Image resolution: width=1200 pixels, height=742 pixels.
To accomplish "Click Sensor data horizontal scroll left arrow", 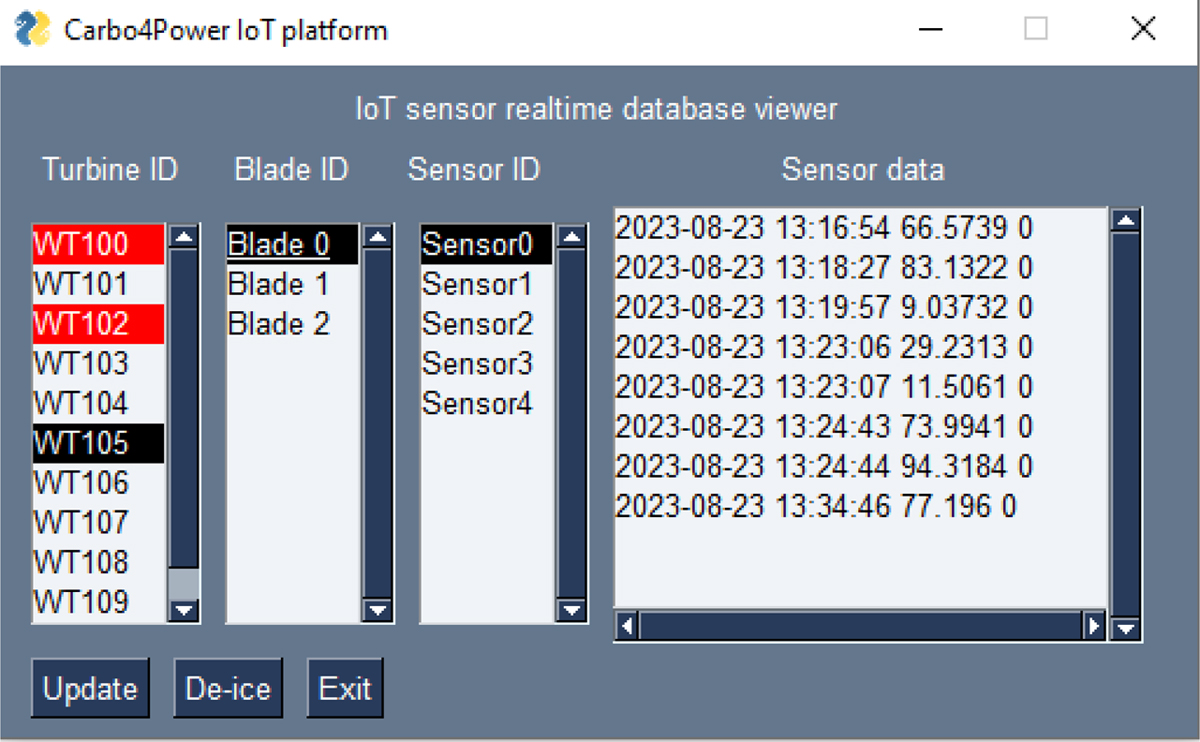I will tap(628, 627).
